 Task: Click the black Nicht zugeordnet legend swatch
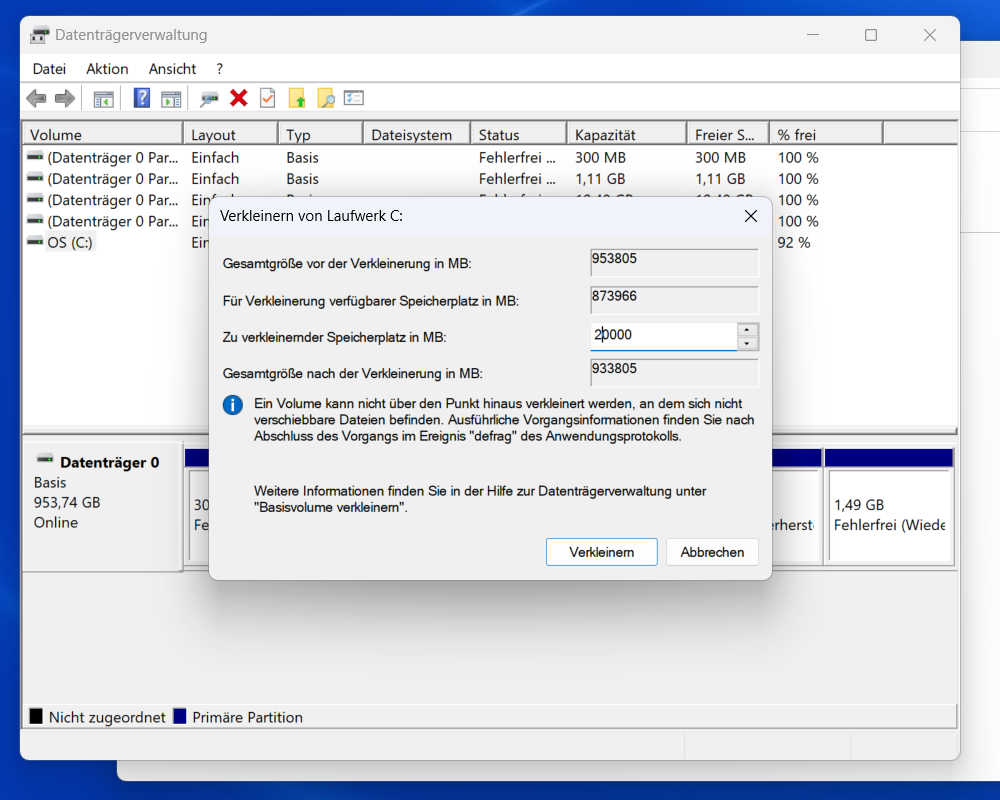point(36,716)
